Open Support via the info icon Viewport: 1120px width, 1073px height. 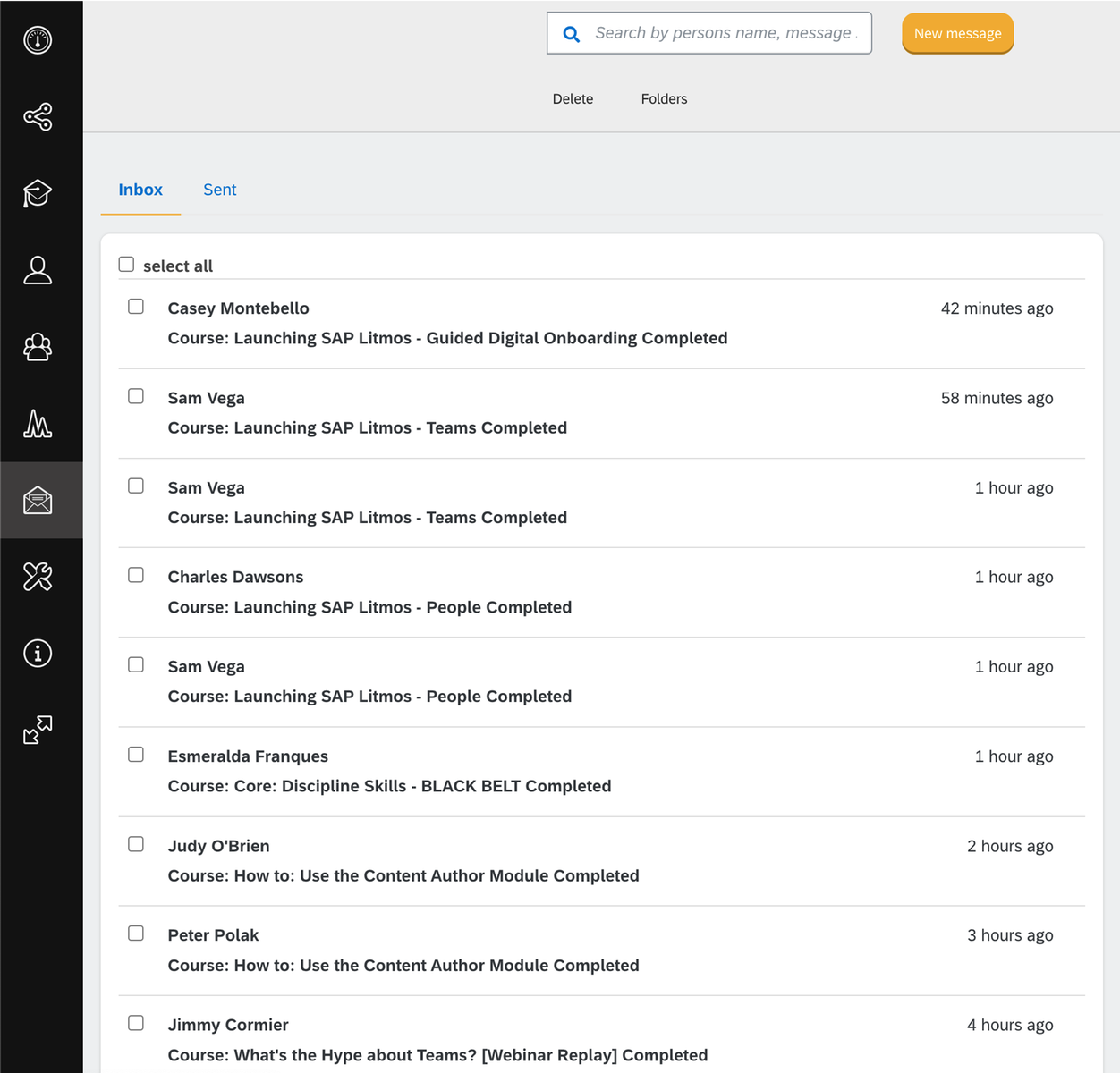(37, 654)
